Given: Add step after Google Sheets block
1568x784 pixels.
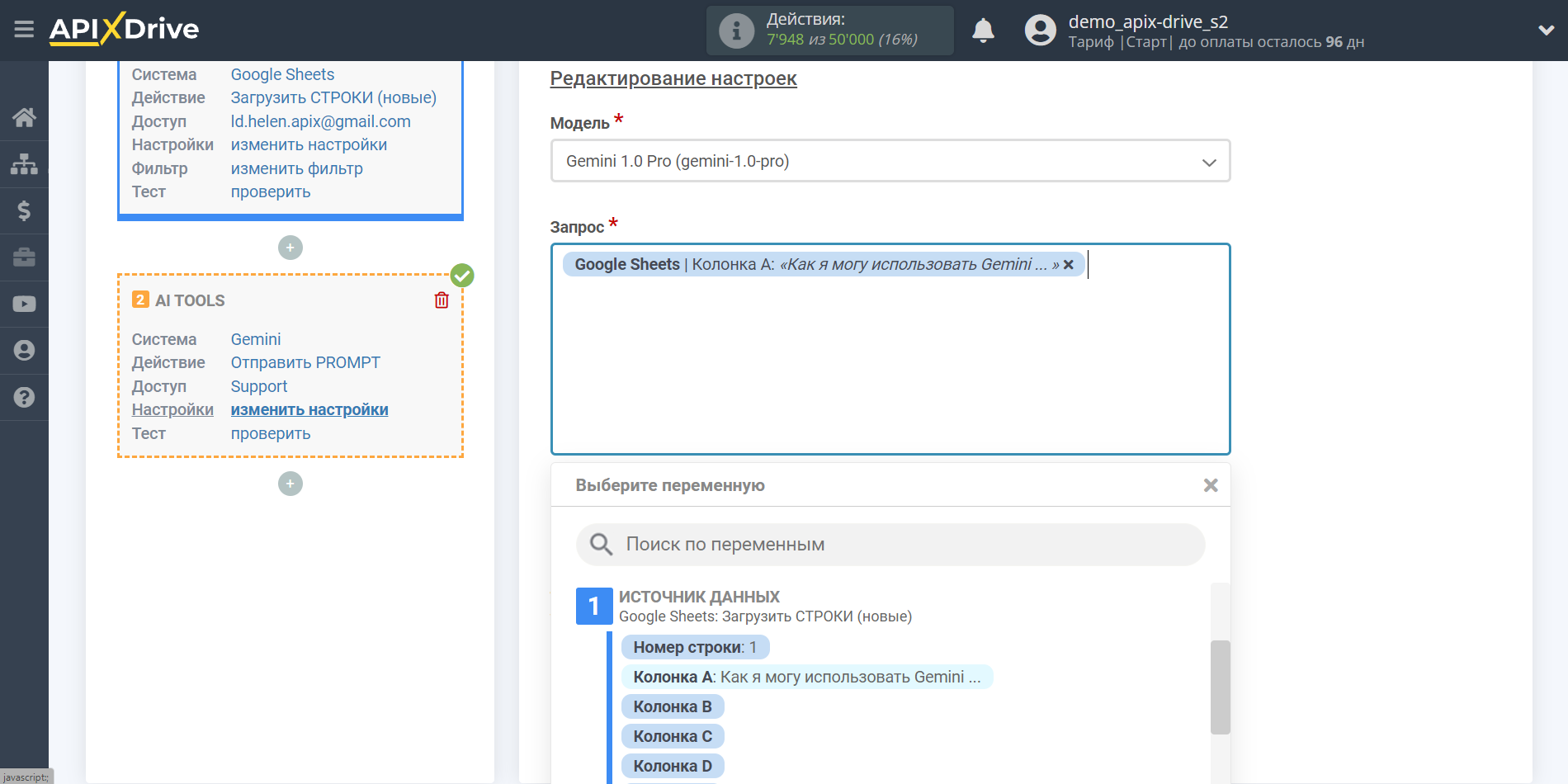Looking at the screenshot, I should tap(290, 248).
